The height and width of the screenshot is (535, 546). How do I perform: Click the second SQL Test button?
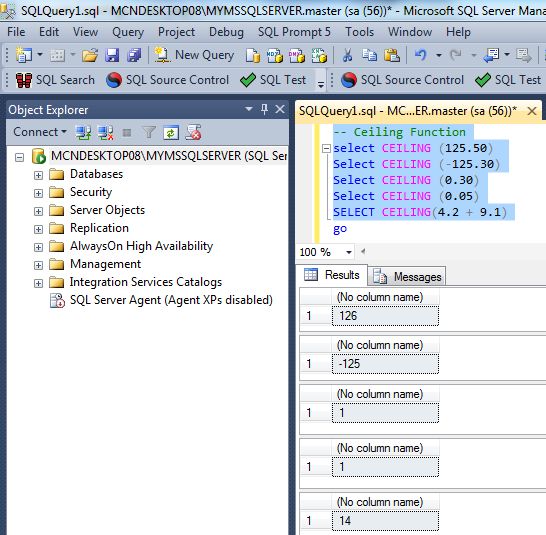click(x=508, y=80)
